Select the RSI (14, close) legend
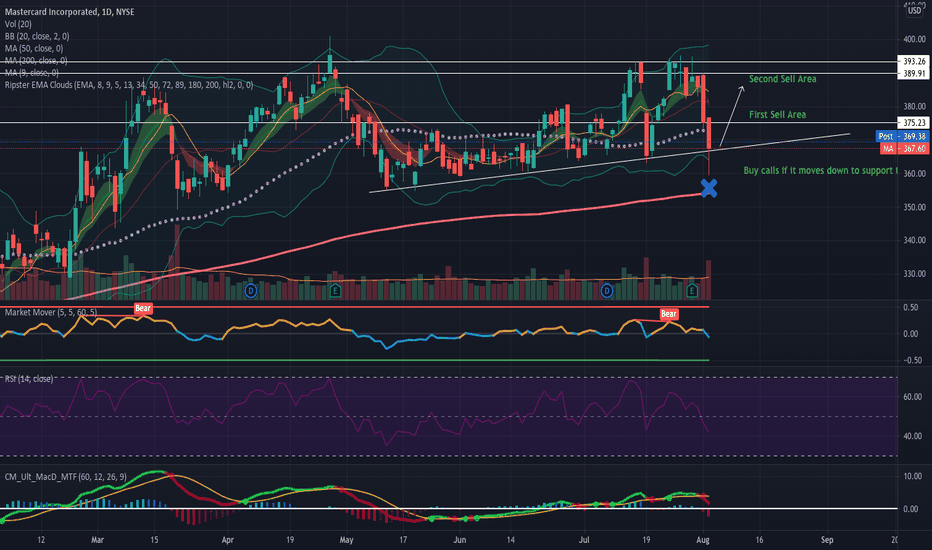932x550 pixels. tap(29, 379)
